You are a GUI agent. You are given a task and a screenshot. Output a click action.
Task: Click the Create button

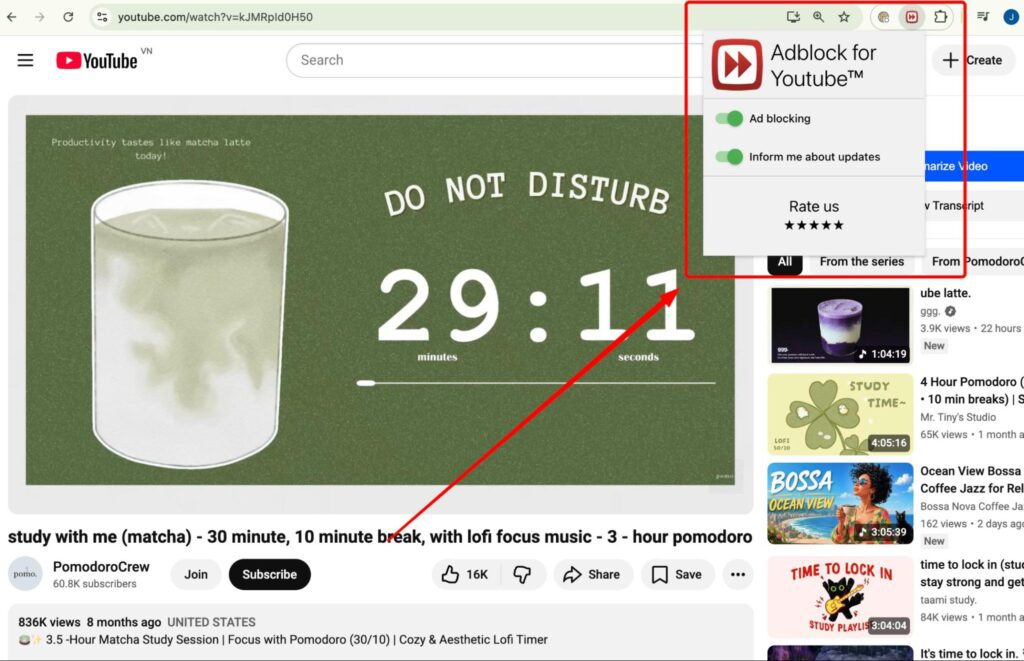tap(973, 60)
